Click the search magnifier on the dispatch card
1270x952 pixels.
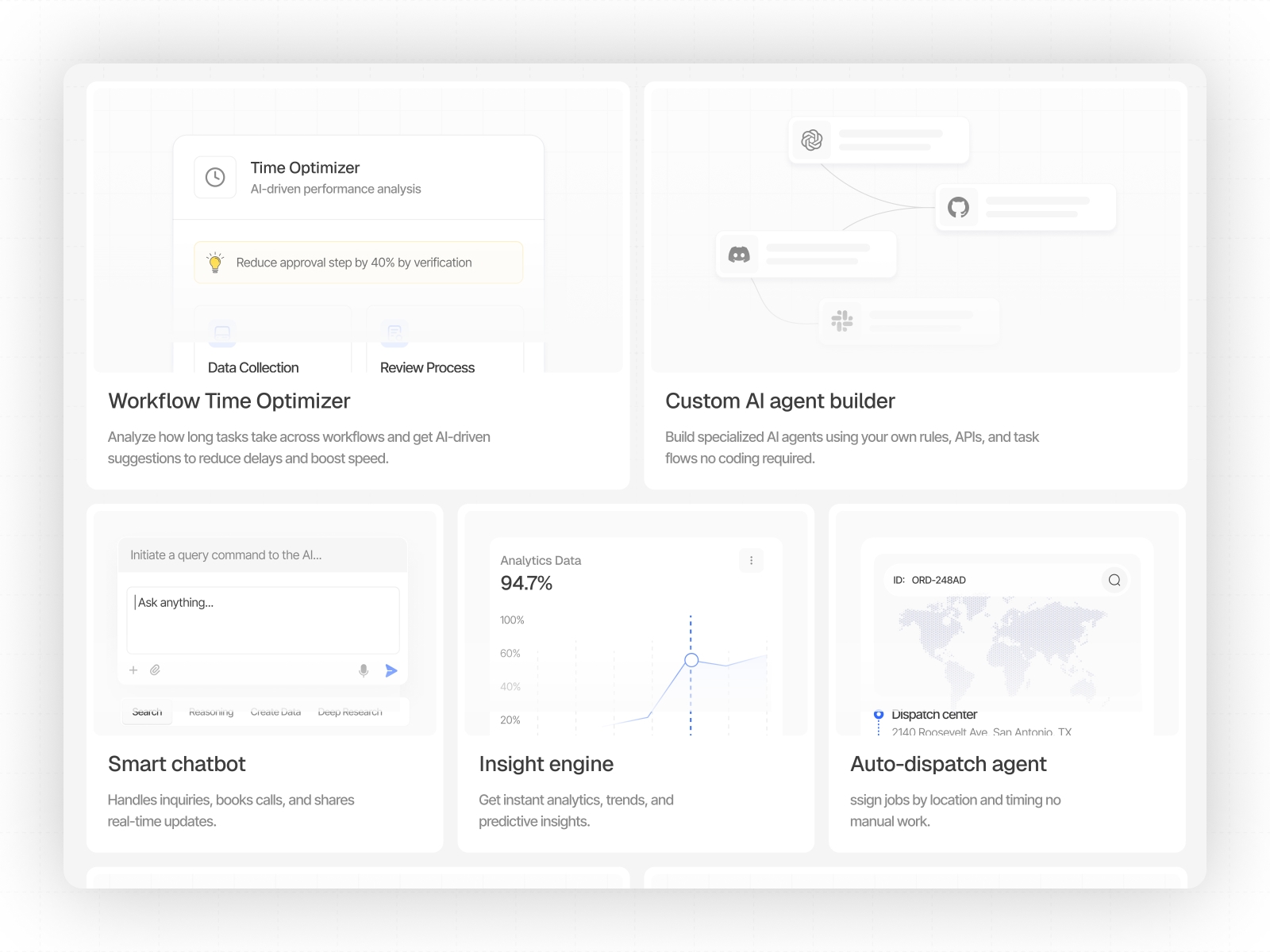click(1114, 580)
